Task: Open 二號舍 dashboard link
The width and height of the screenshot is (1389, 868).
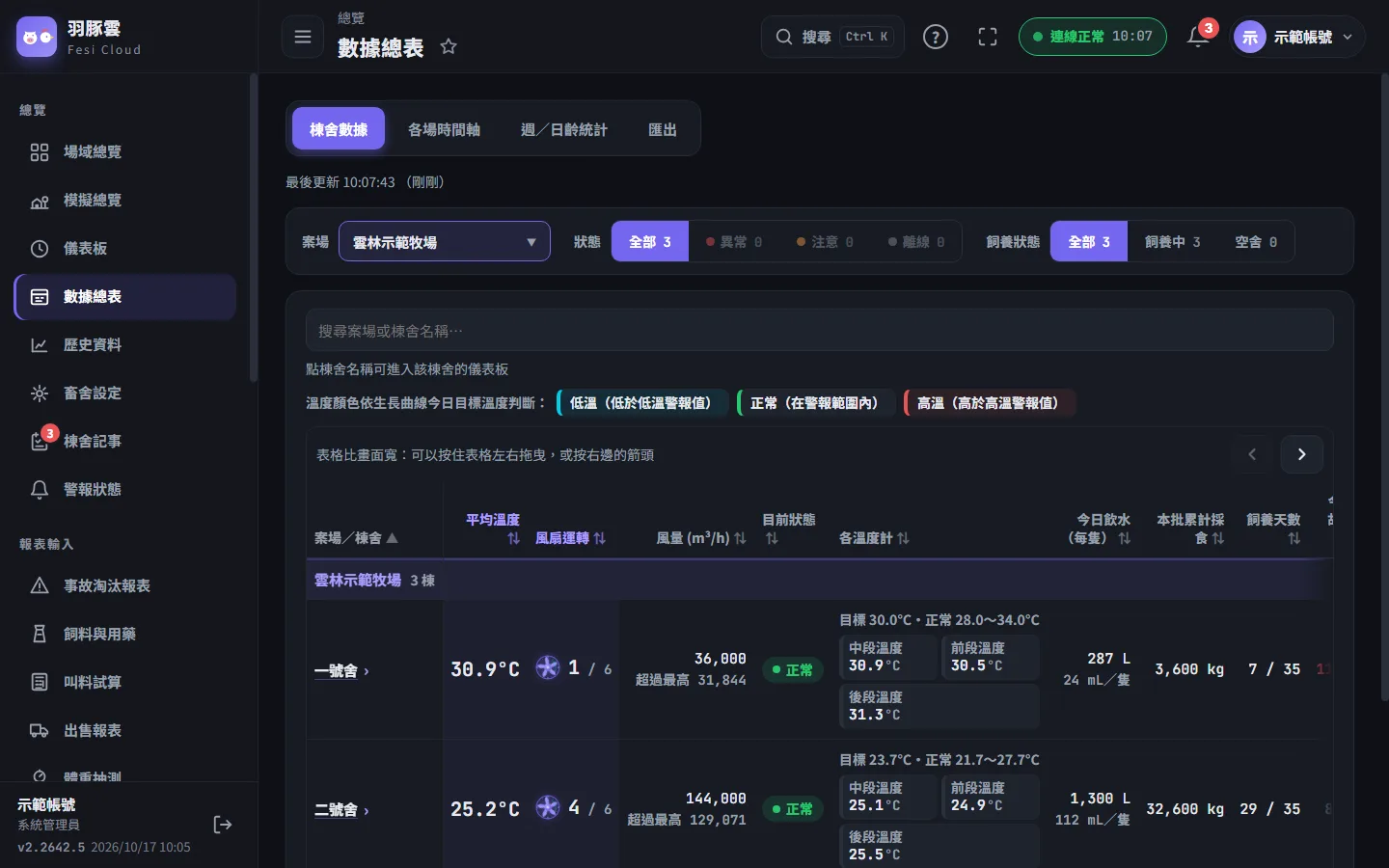Action: [341, 810]
